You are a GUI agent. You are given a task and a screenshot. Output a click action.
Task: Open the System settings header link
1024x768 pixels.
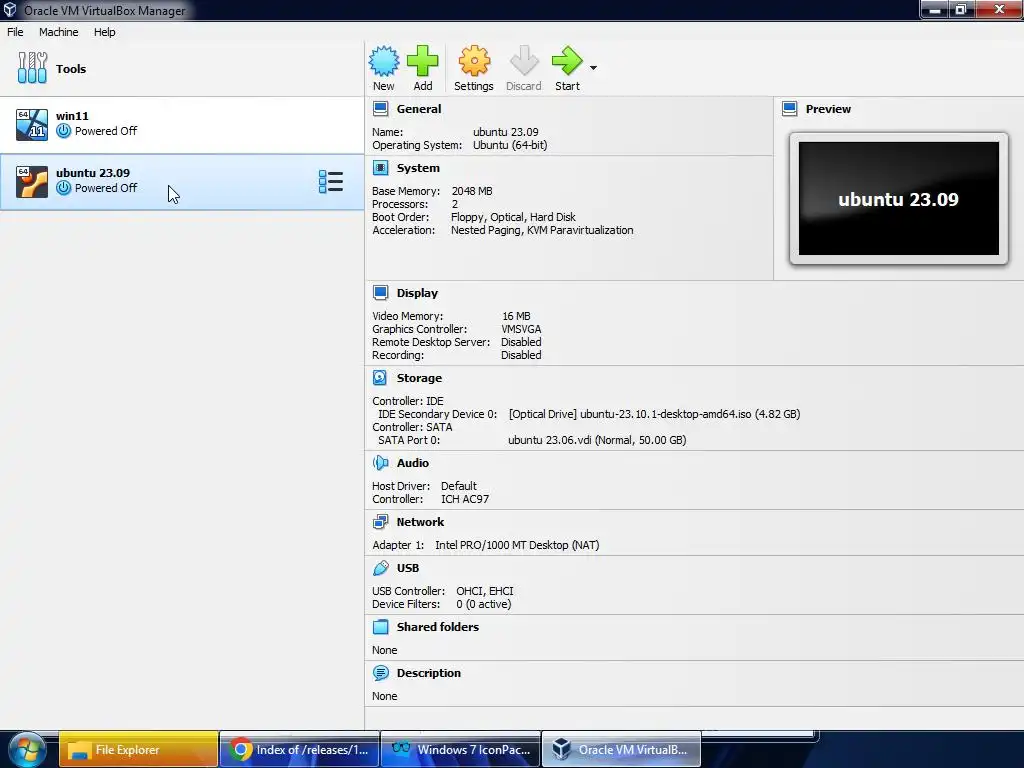[418, 168]
